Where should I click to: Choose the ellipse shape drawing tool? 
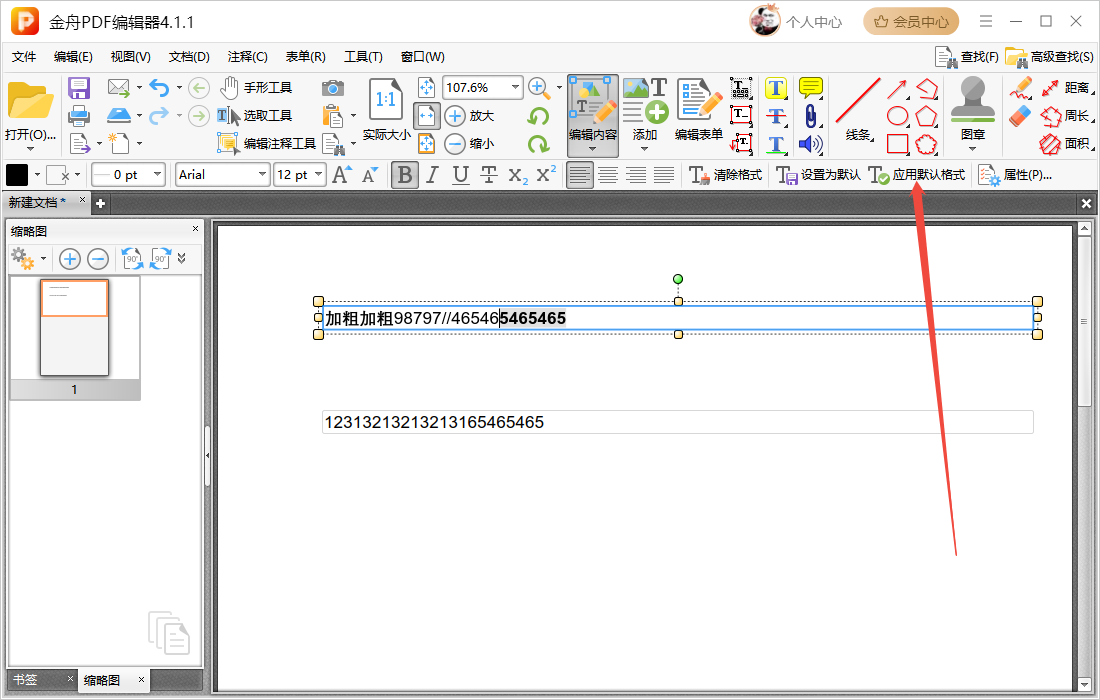(897, 116)
